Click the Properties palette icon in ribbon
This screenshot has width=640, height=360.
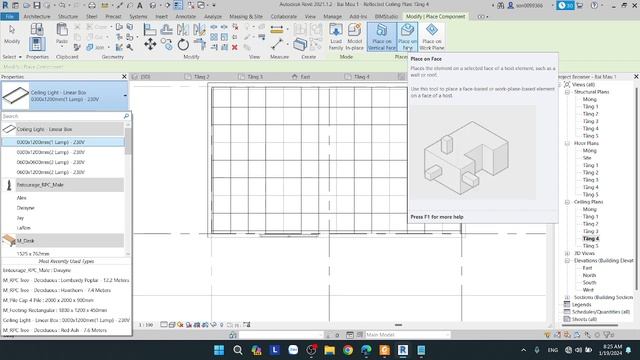coord(36,44)
